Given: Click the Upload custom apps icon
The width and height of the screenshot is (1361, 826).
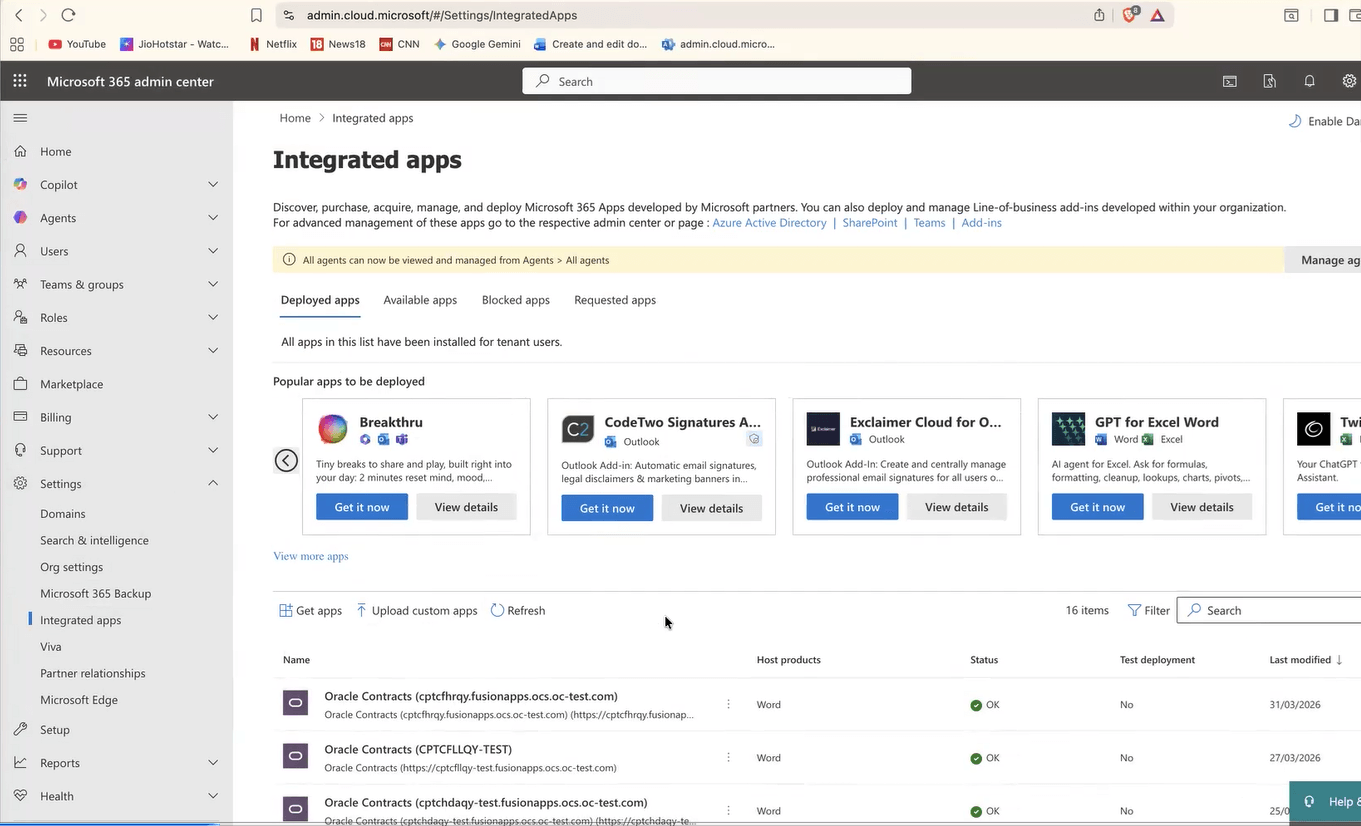Looking at the screenshot, I should click(361, 610).
